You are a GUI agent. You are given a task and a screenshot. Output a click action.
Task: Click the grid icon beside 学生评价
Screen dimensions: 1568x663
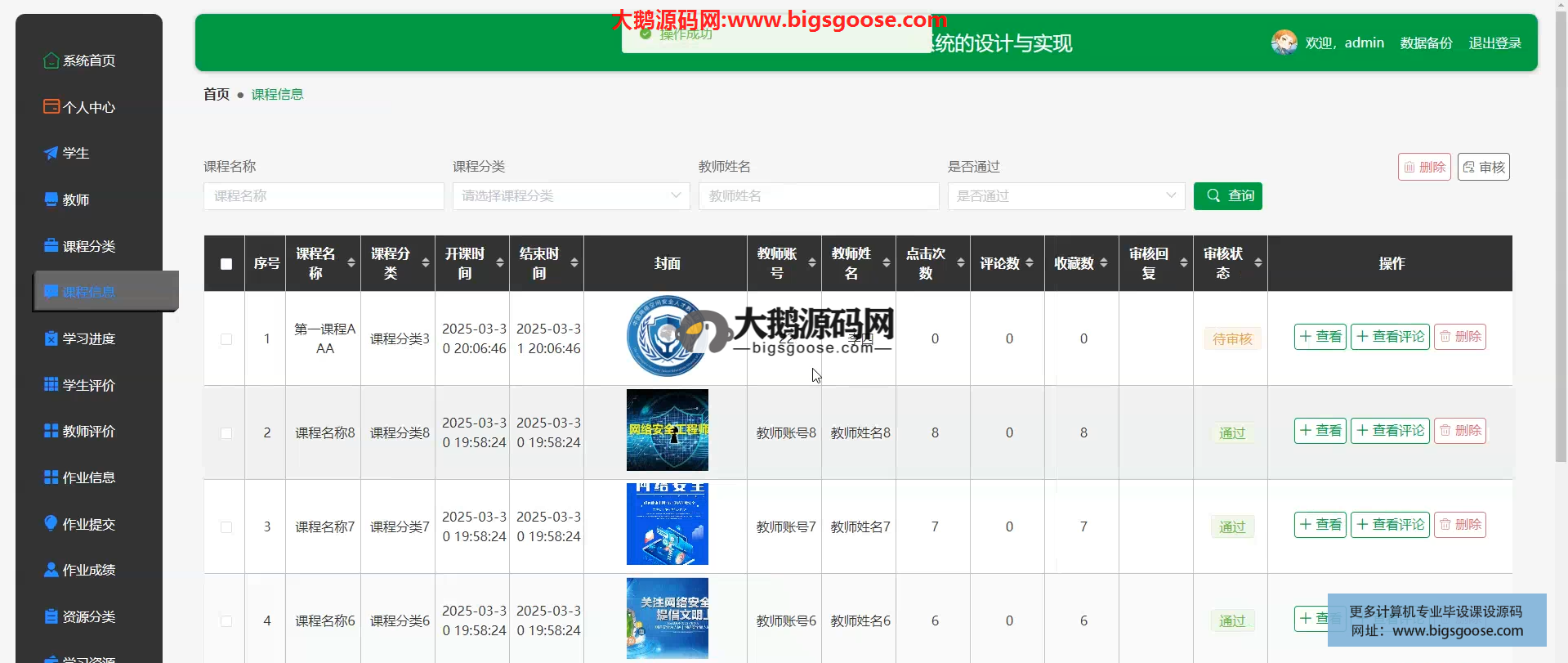51,385
